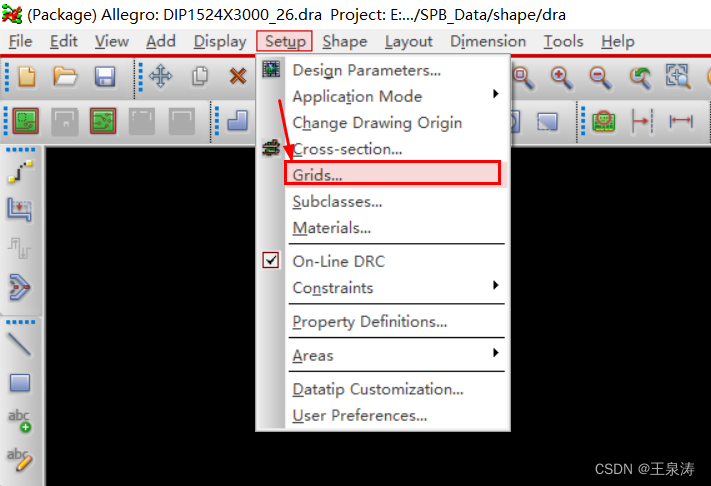Open Design Parameters... dialog

coord(366,70)
